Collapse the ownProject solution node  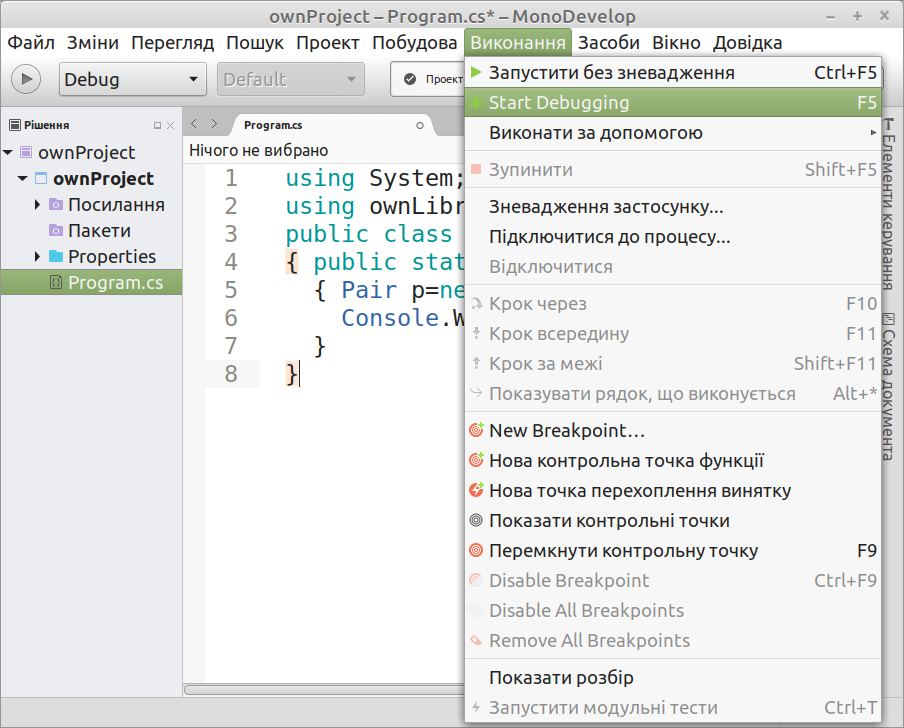8,153
